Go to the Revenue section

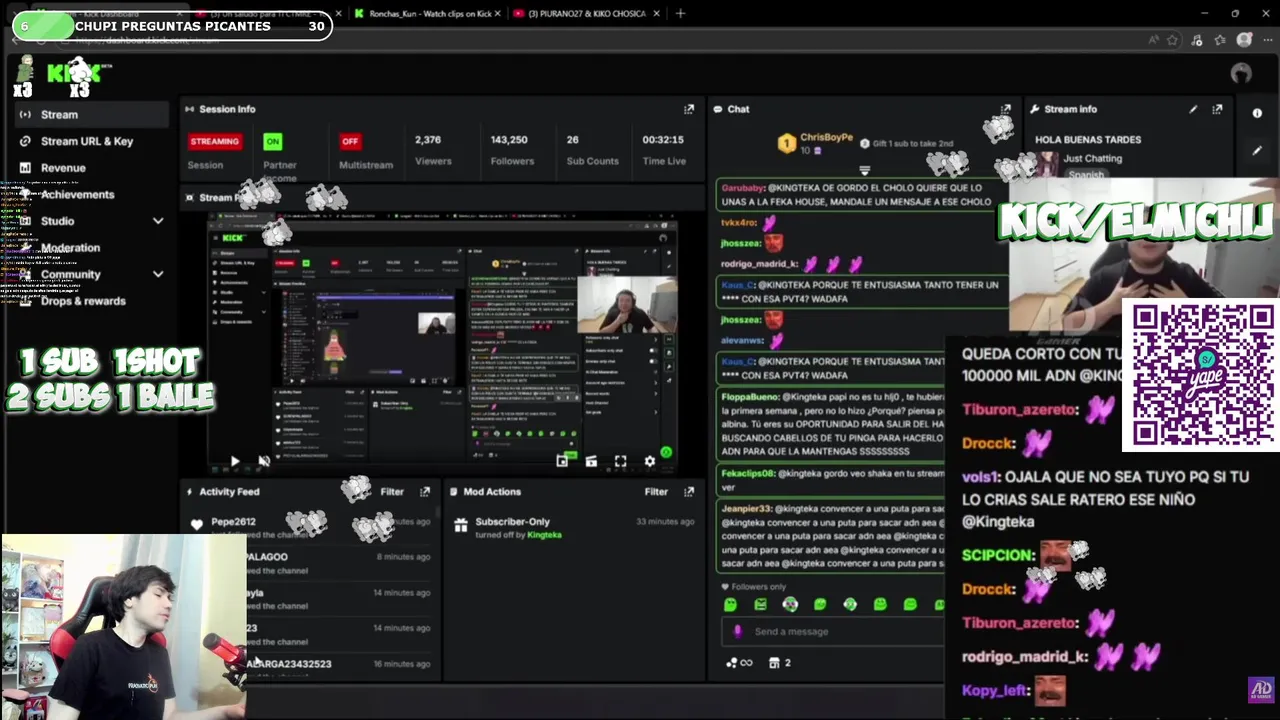coord(63,168)
